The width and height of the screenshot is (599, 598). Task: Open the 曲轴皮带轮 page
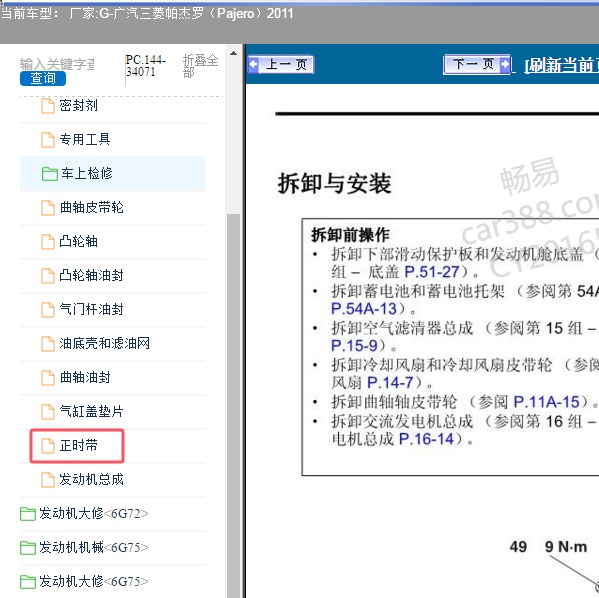tap(91, 207)
